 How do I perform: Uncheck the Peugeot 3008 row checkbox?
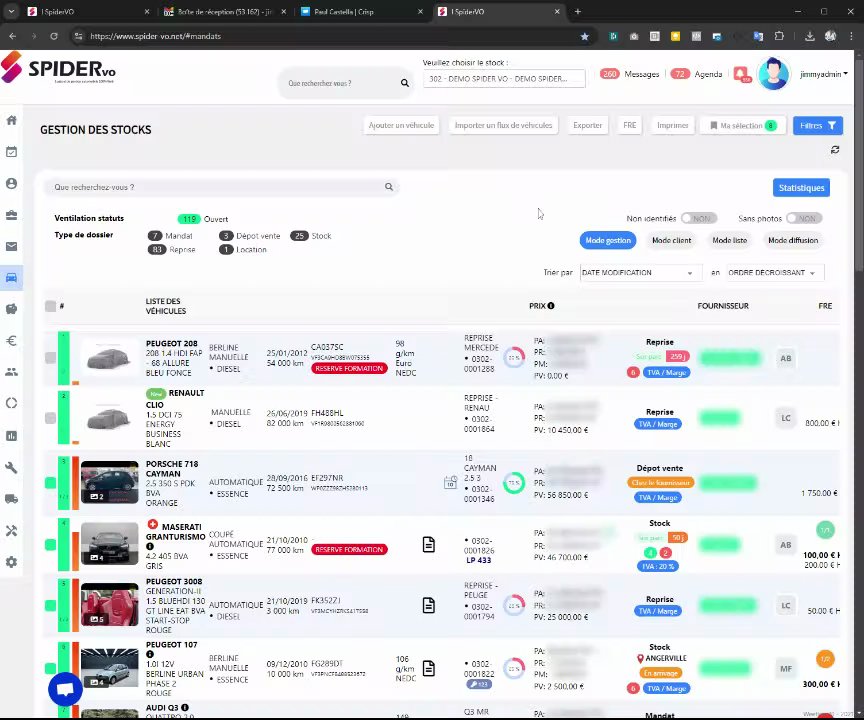click(50, 605)
